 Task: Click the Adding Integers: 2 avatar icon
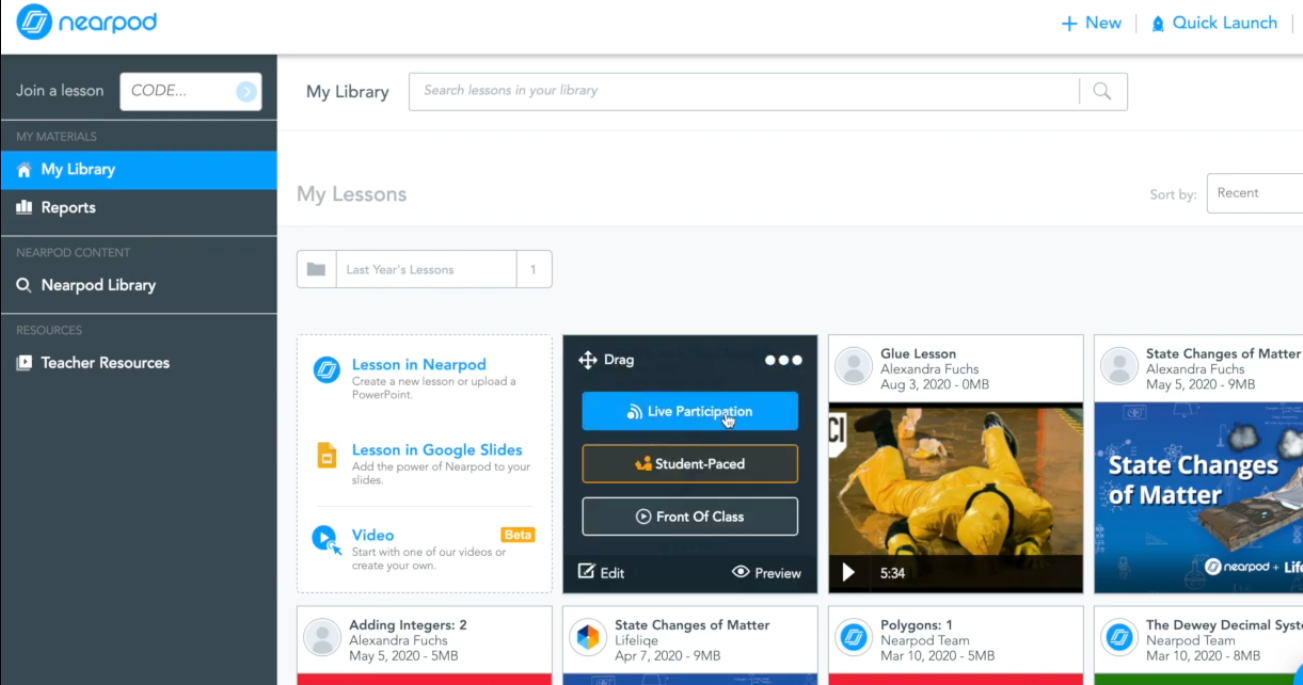tap(322, 637)
